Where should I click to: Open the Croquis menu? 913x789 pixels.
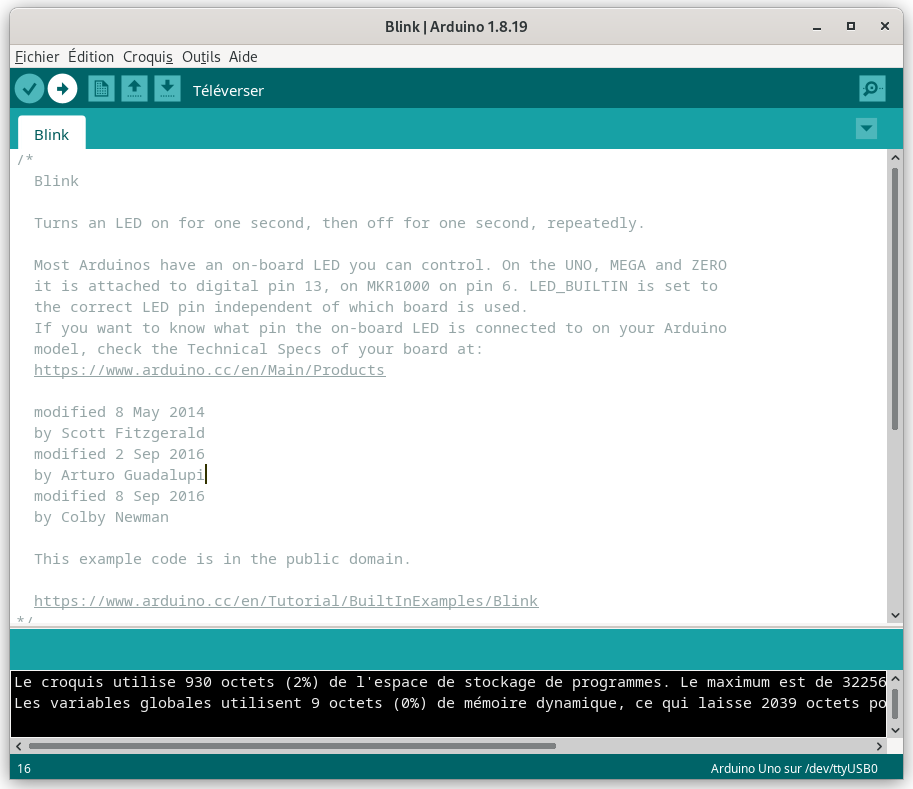pos(148,57)
